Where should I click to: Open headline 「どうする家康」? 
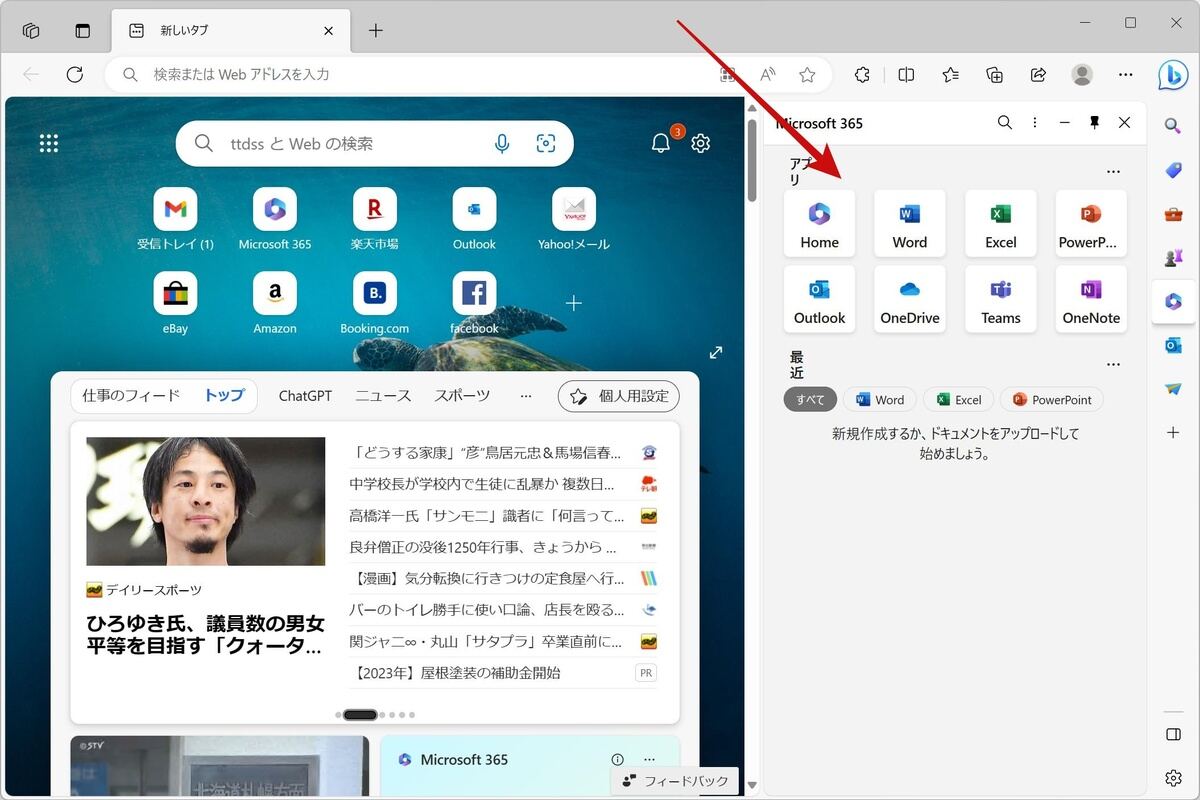[x=485, y=452]
